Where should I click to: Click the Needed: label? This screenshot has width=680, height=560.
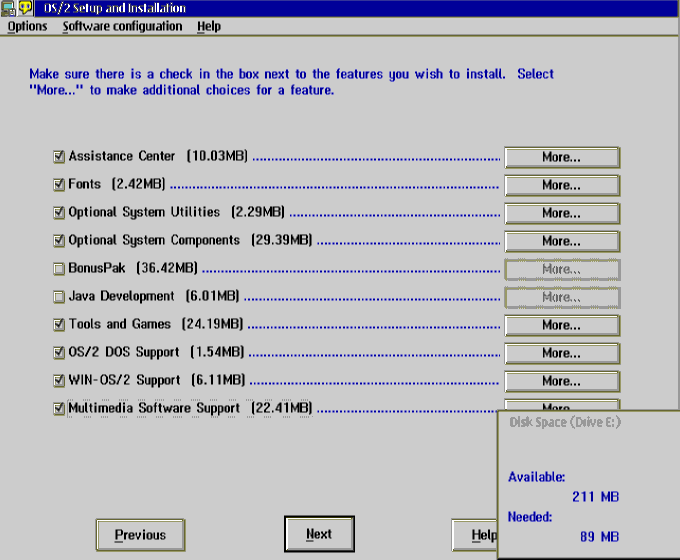pos(530,517)
